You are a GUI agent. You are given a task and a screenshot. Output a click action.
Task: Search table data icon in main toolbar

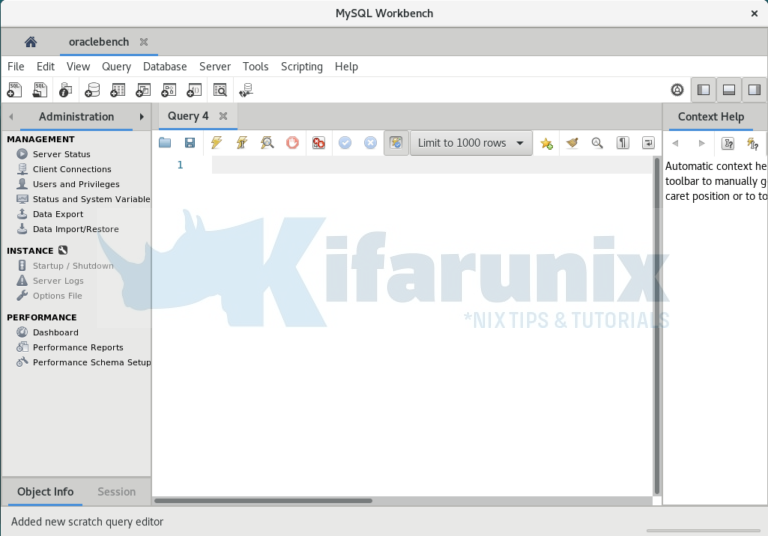click(220, 90)
